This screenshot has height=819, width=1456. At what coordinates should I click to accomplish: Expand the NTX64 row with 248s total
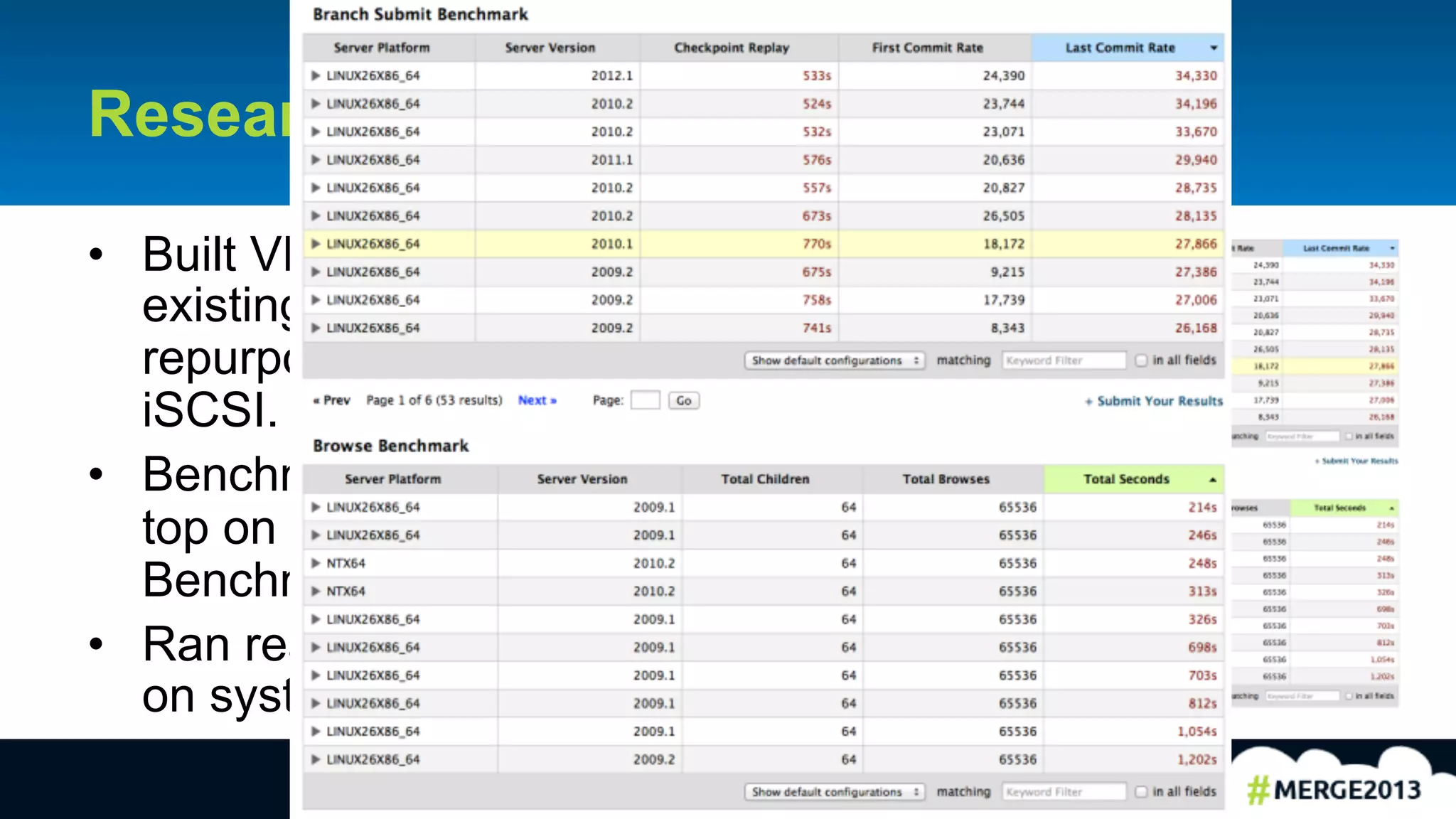316,563
